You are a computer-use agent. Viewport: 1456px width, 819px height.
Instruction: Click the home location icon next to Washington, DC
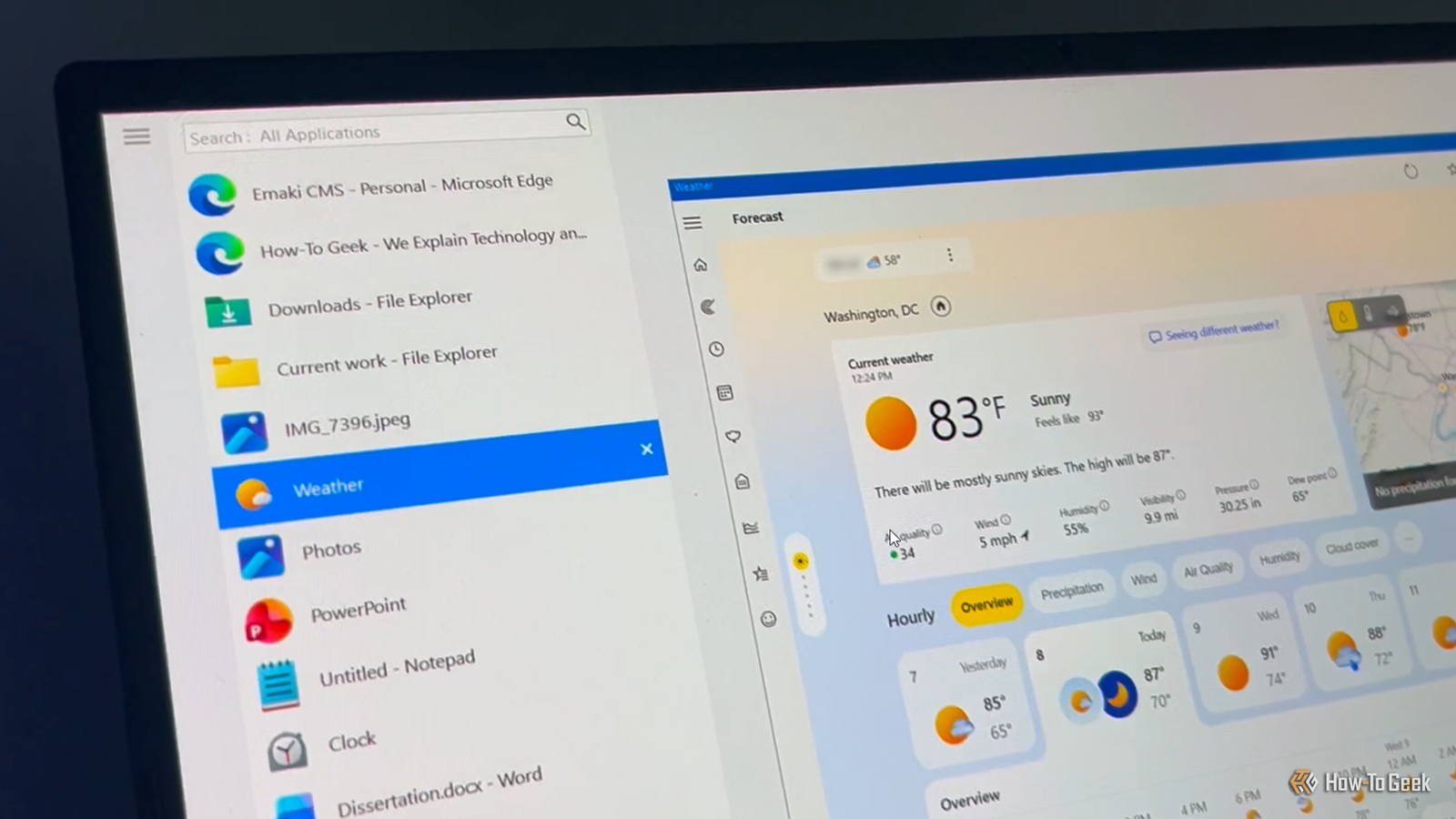click(941, 307)
